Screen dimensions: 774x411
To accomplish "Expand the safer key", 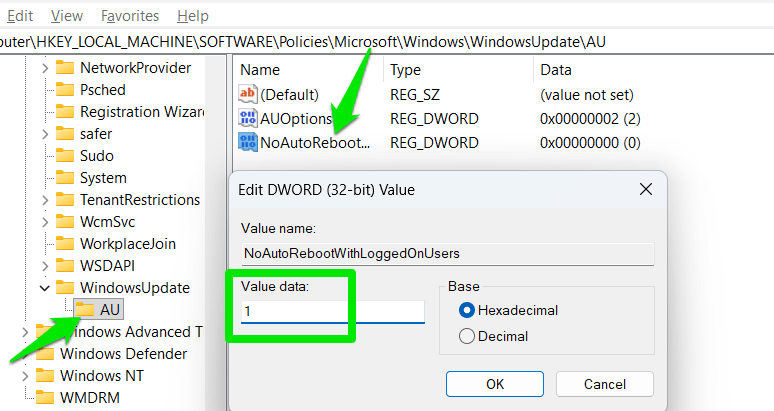I will click(x=45, y=134).
